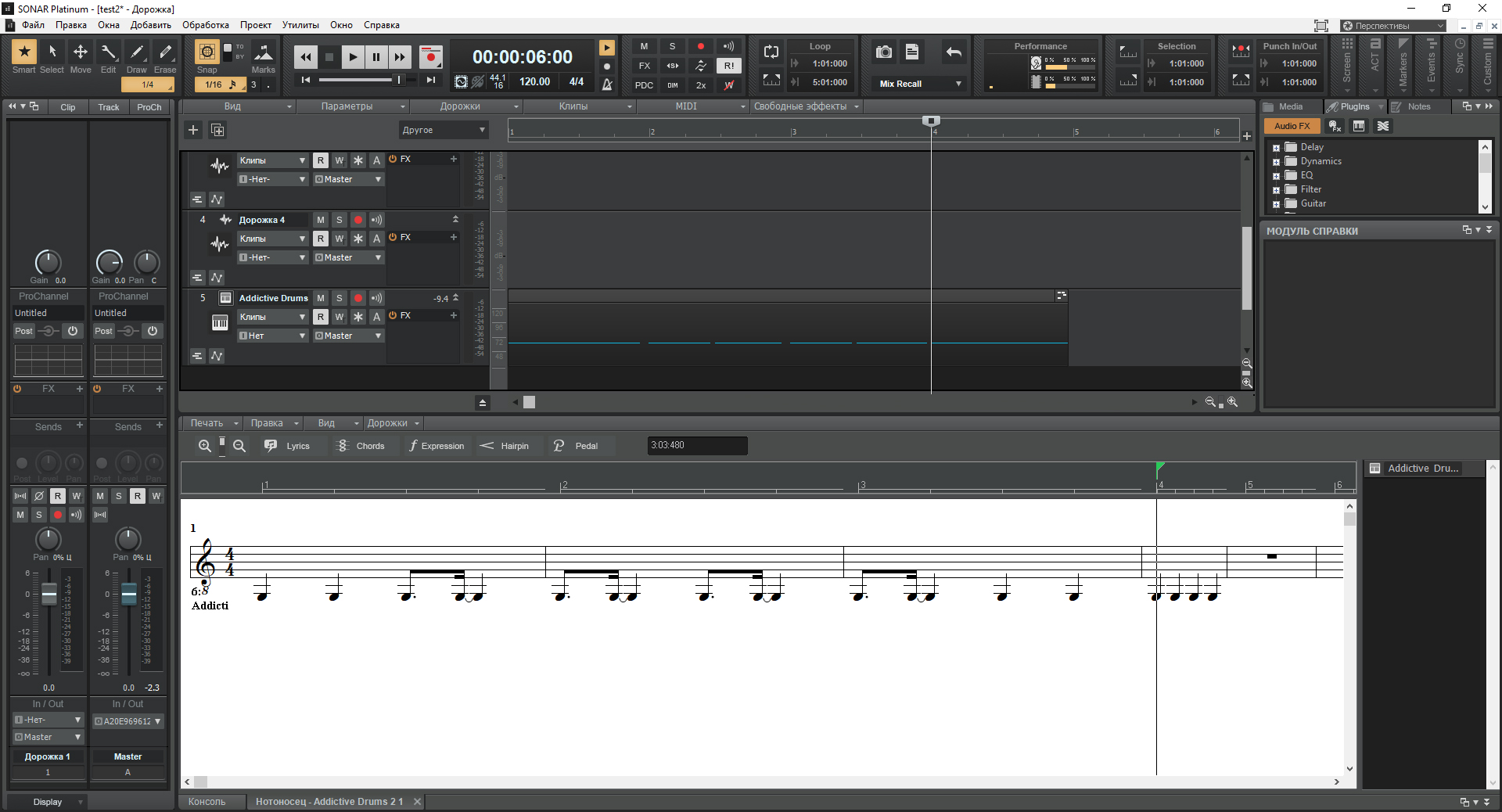Click the add track folder icon

(217, 130)
